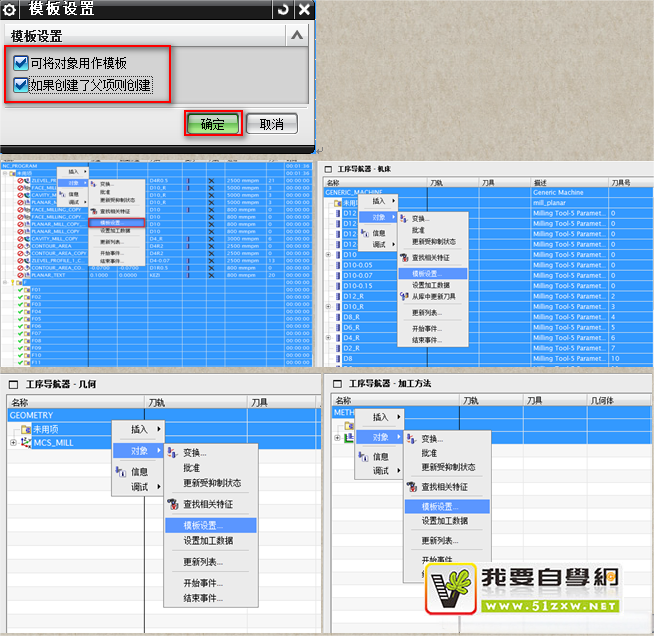Click the 查找相关特征 icon in the 加工方法 menu

point(410,486)
